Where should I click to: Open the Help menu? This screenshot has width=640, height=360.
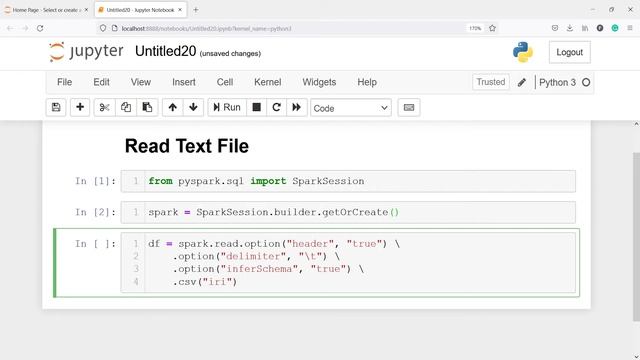[367, 82]
